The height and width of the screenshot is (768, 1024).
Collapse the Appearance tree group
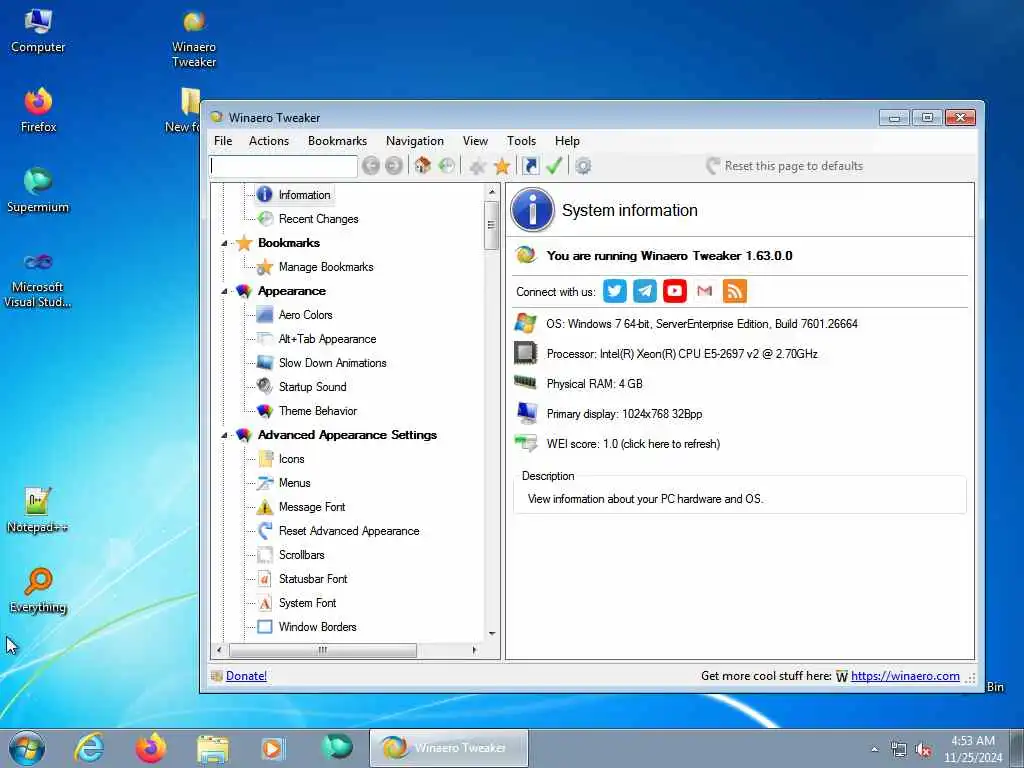(x=224, y=291)
